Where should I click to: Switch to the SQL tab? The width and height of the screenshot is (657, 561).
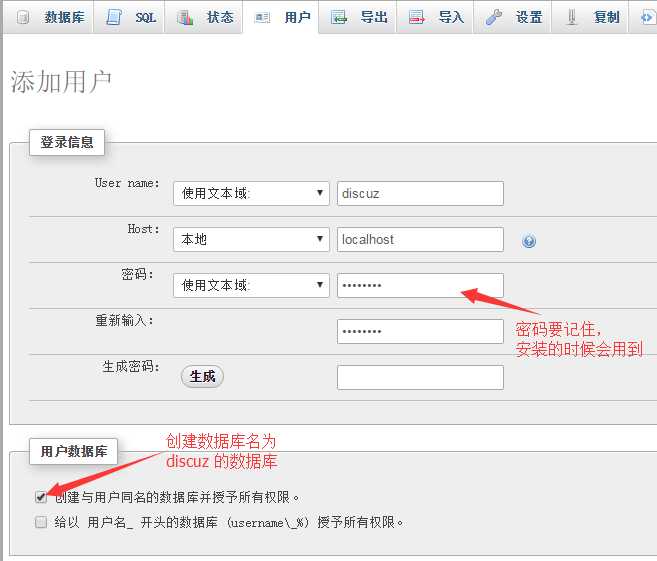[129, 17]
